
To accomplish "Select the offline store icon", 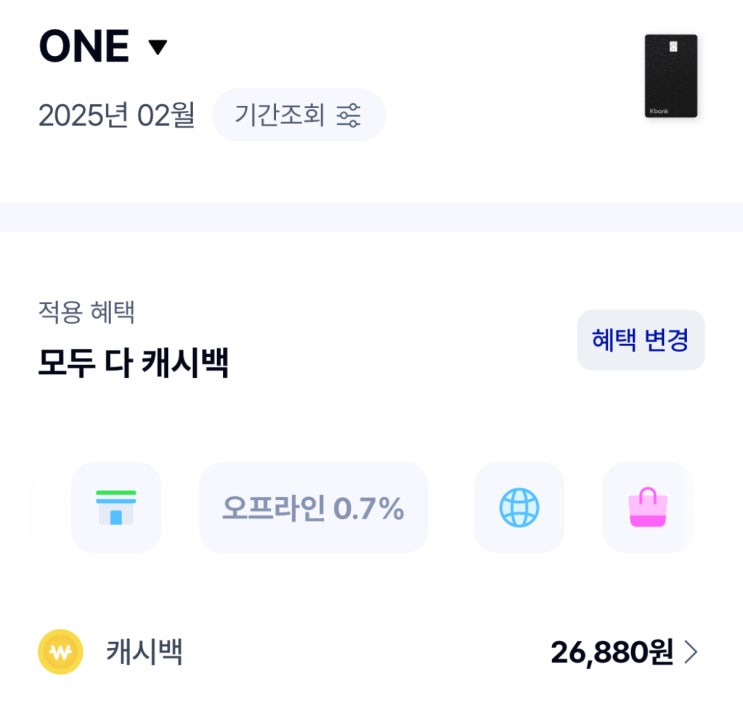I will (116, 507).
